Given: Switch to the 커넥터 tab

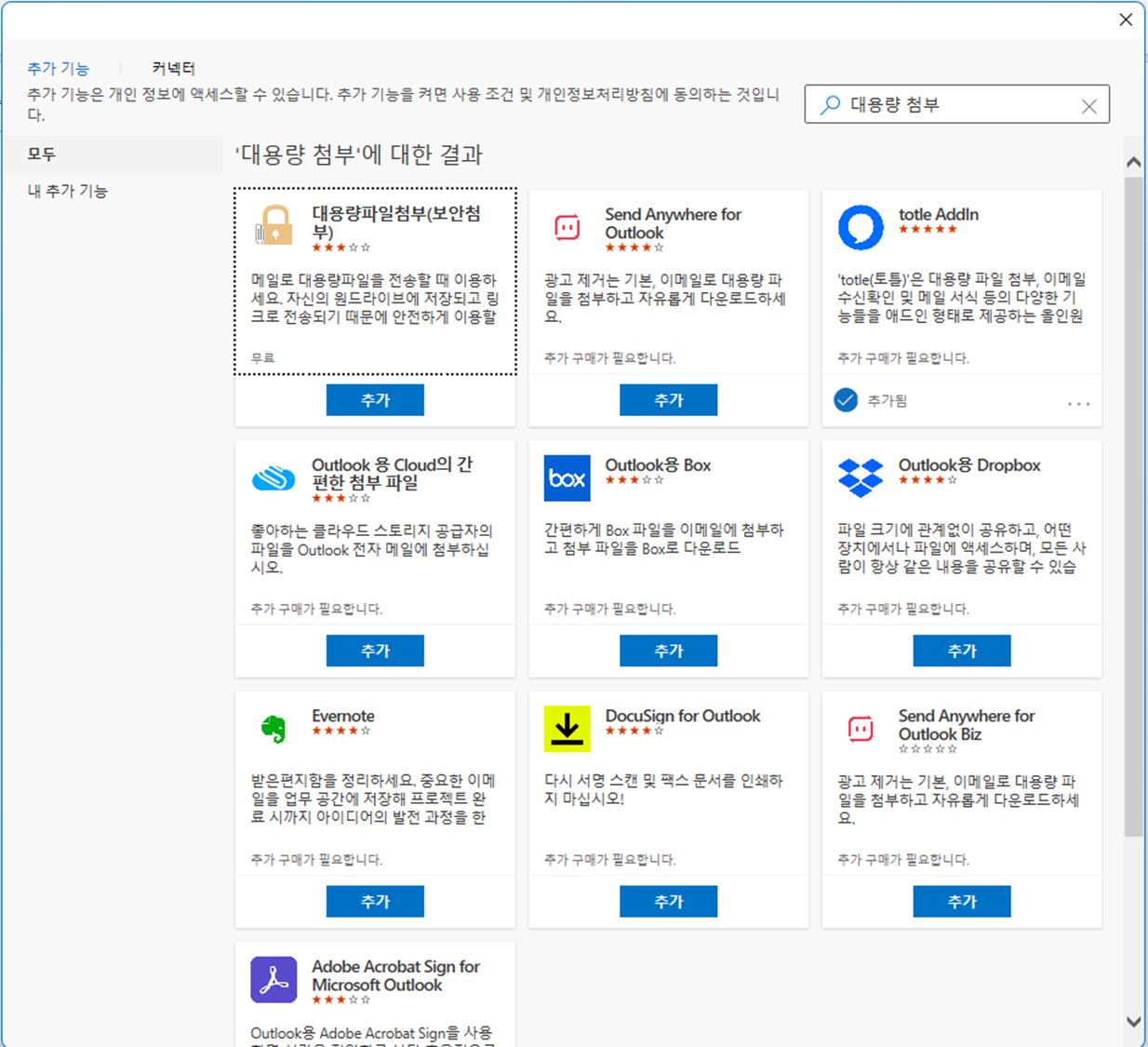Looking at the screenshot, I should pyautogui.click(x=173, y=67).
